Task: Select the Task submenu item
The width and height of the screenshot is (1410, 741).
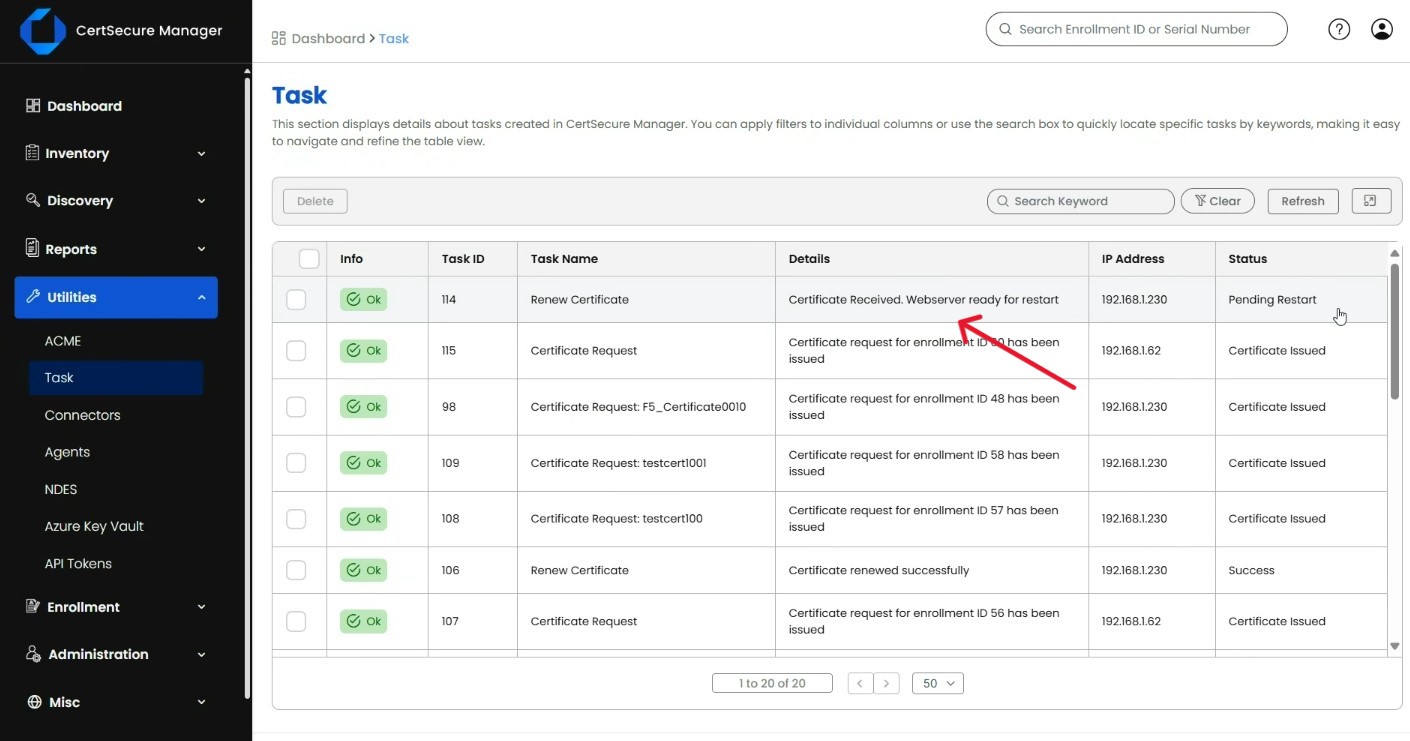Action: pos(116,378)
